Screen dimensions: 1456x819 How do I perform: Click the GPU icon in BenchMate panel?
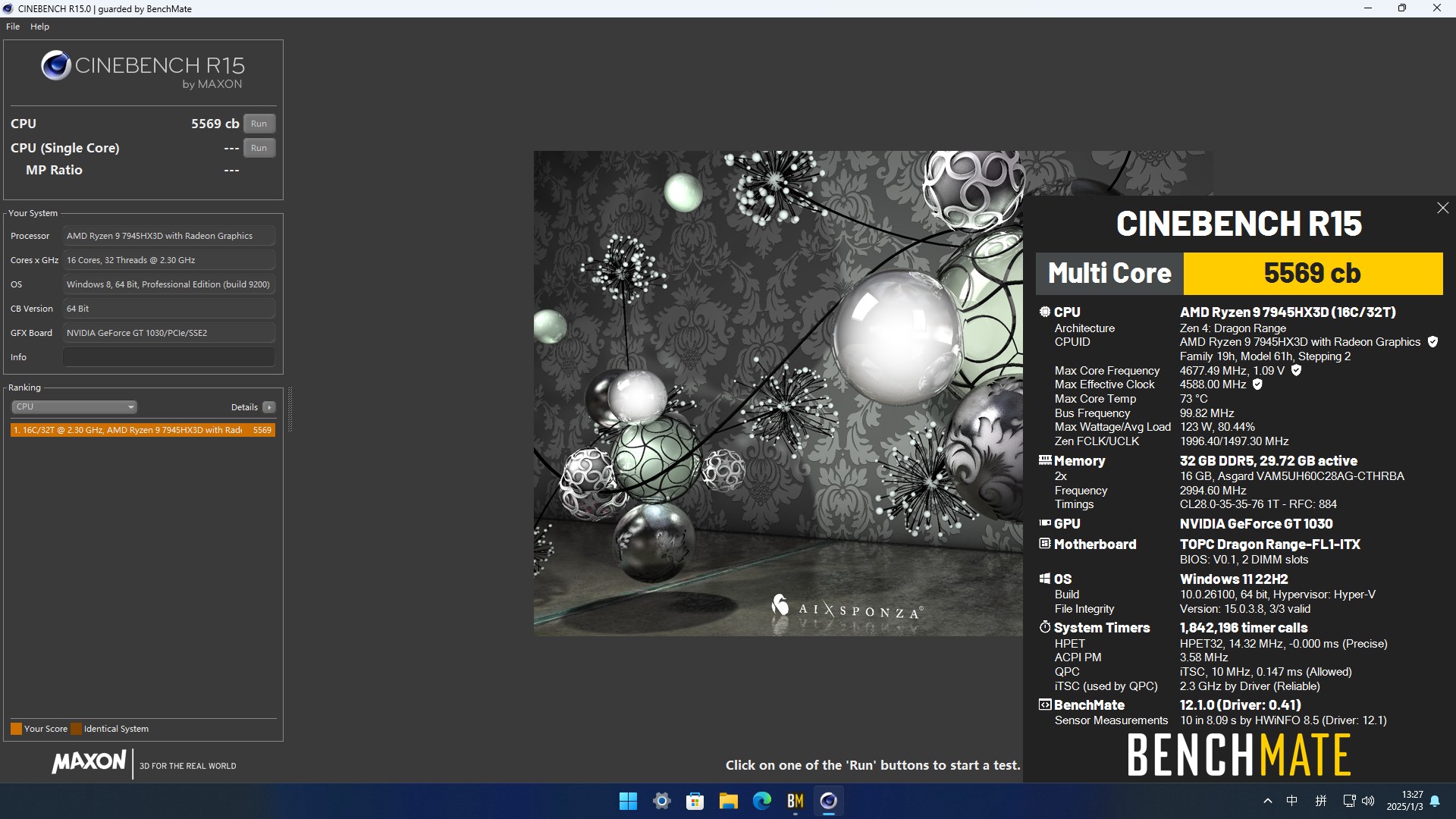[x=1044, y=523]
